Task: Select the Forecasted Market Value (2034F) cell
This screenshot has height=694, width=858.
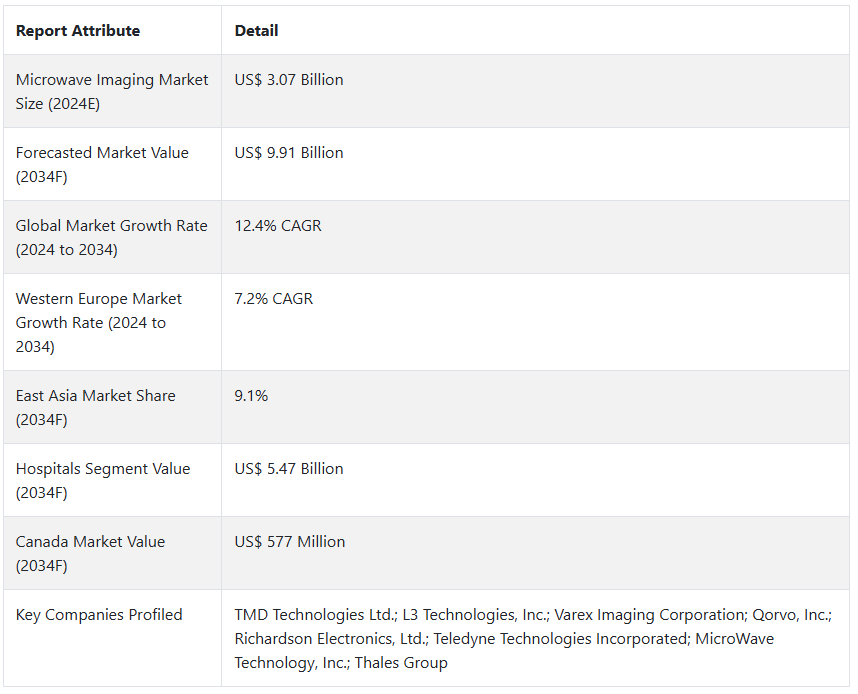Action: [x=102, y=164]
